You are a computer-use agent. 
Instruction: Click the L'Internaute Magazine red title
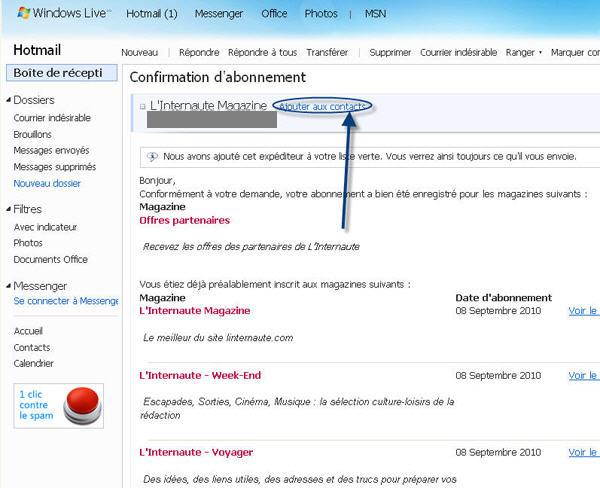195,310
